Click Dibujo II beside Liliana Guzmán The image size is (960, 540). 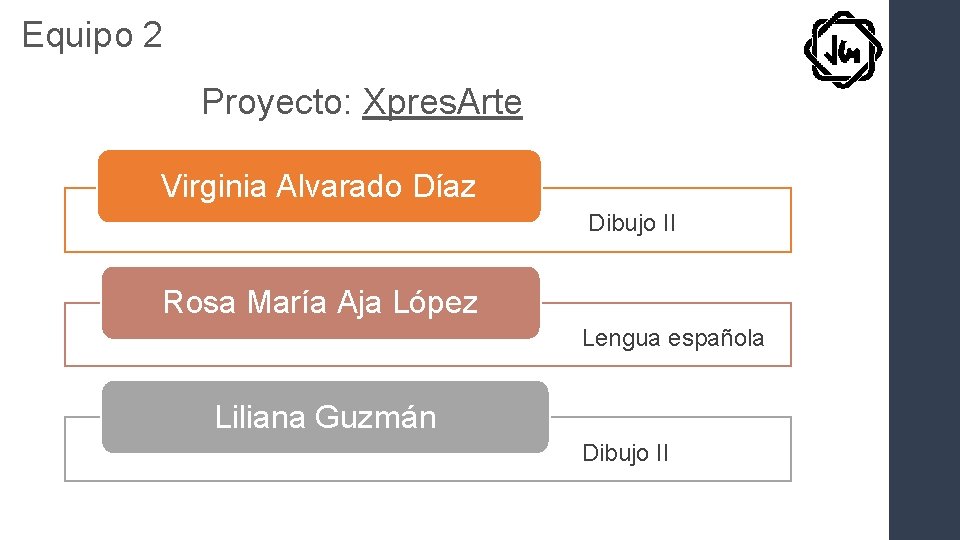626,453
